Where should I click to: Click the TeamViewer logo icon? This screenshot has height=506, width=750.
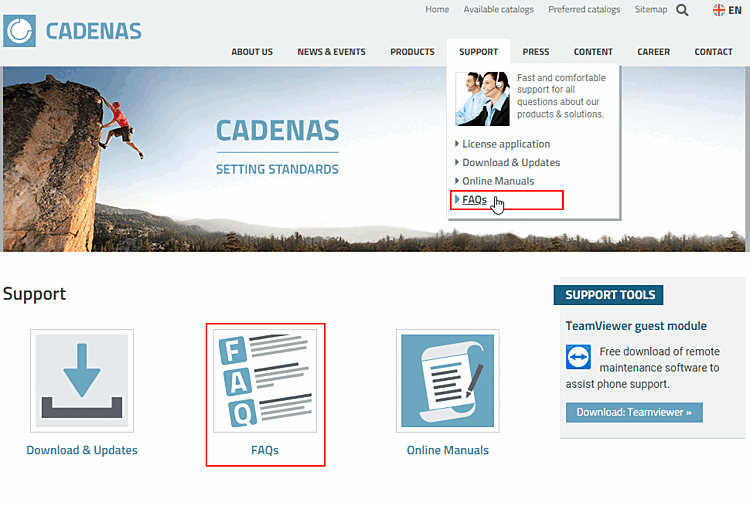[x=578, y=357]
